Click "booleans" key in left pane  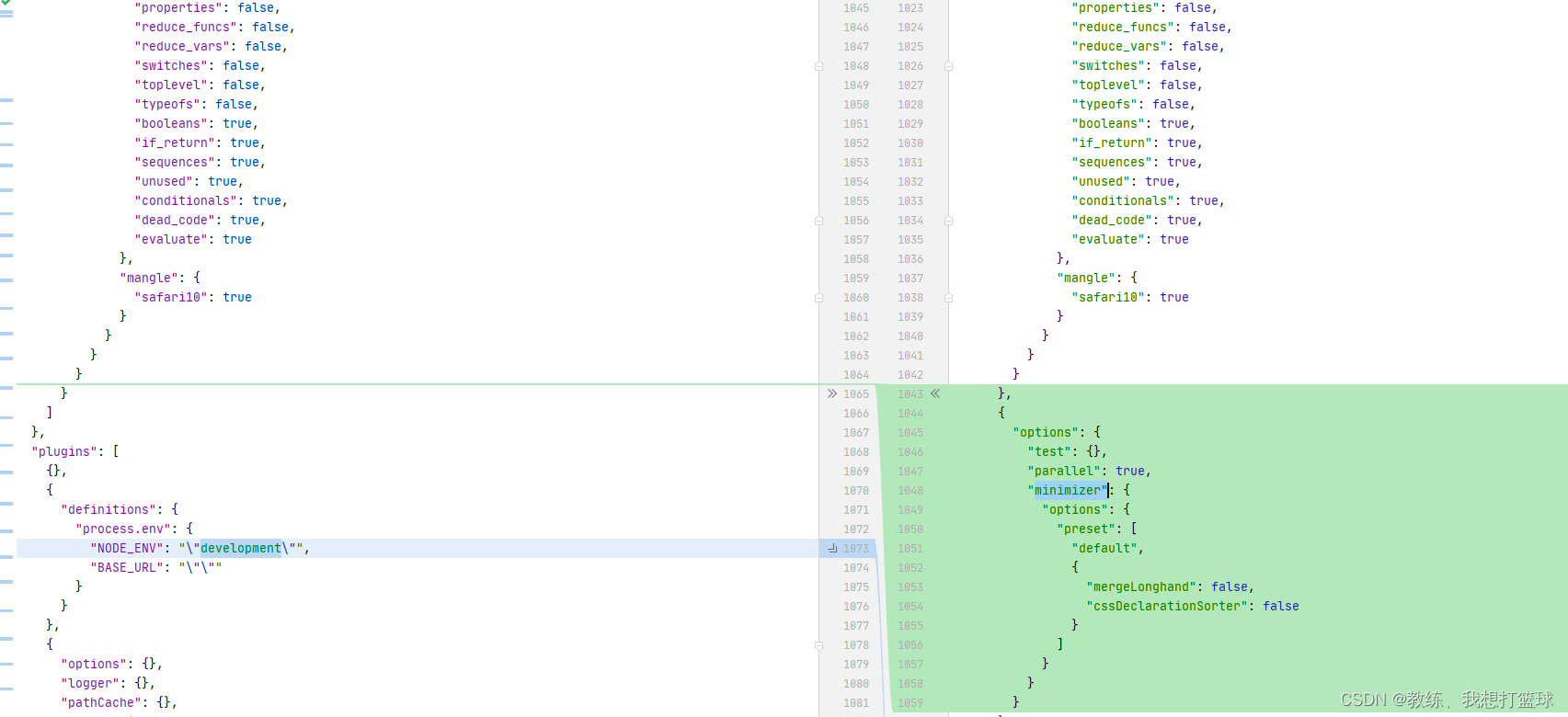(171, 123)
